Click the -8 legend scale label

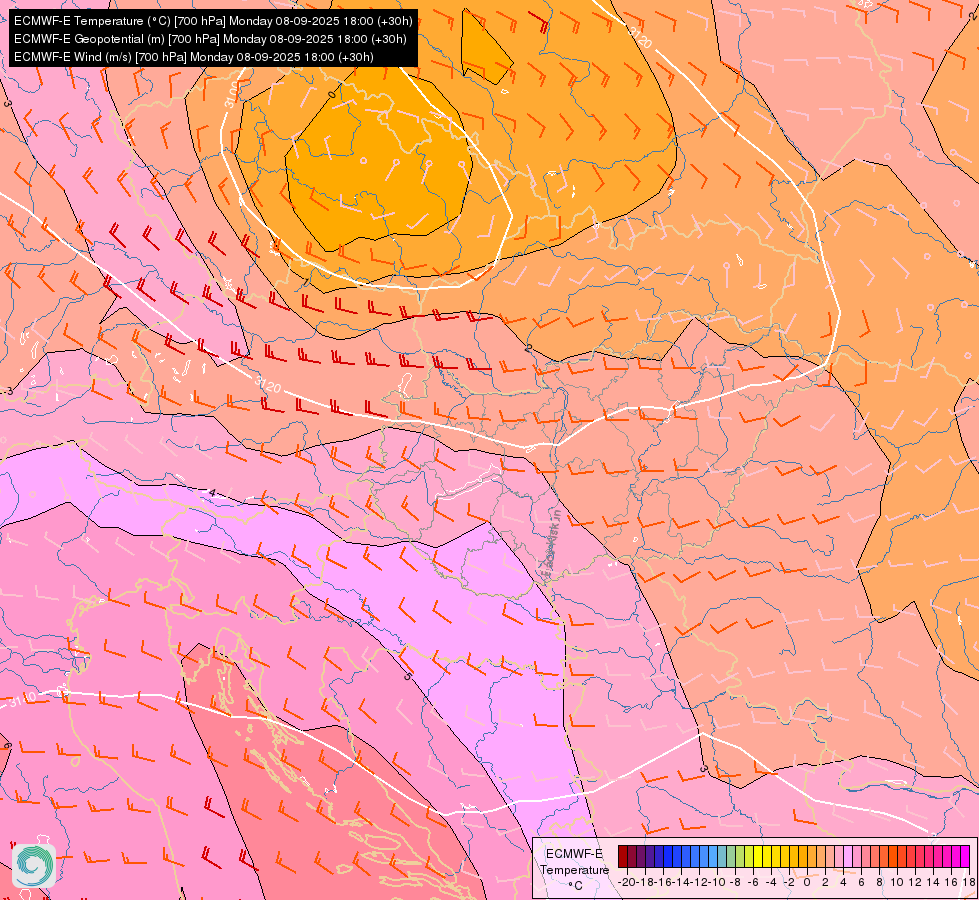(735, 882)
